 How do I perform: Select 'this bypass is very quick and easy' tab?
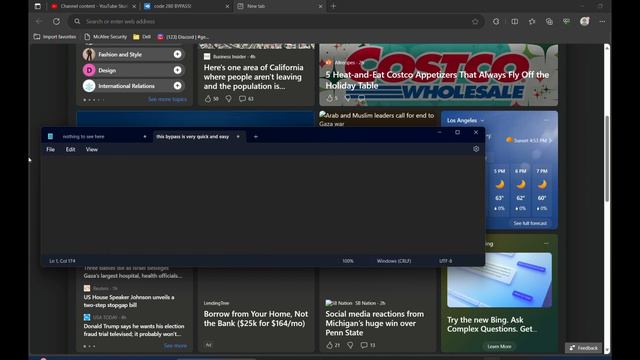[192, 137]
